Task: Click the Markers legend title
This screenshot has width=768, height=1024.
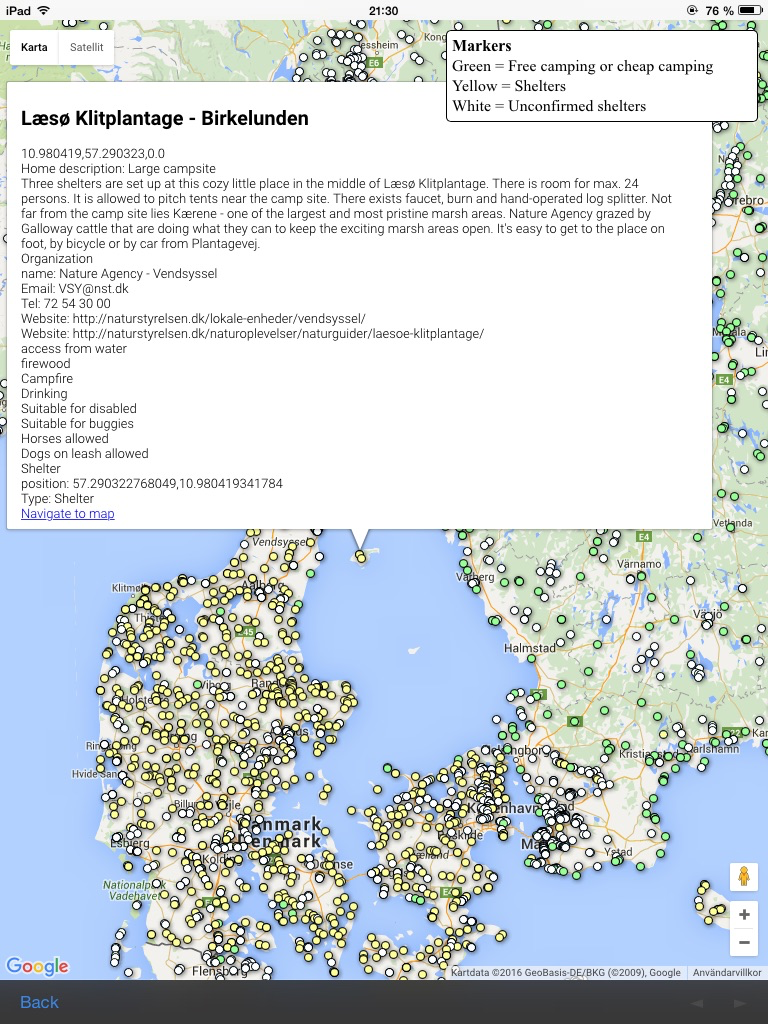Action: click(482, 46)
